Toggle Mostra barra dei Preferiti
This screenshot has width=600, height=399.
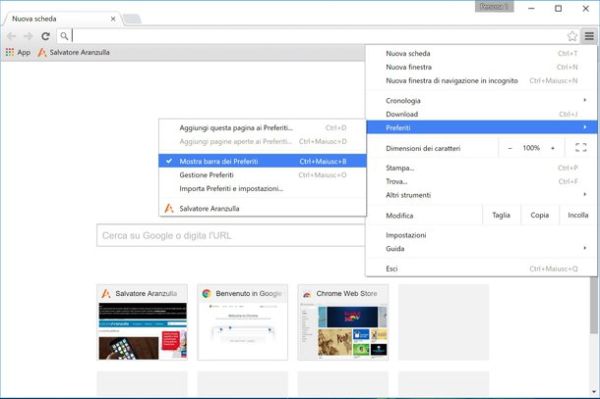[x=262, y=161]
